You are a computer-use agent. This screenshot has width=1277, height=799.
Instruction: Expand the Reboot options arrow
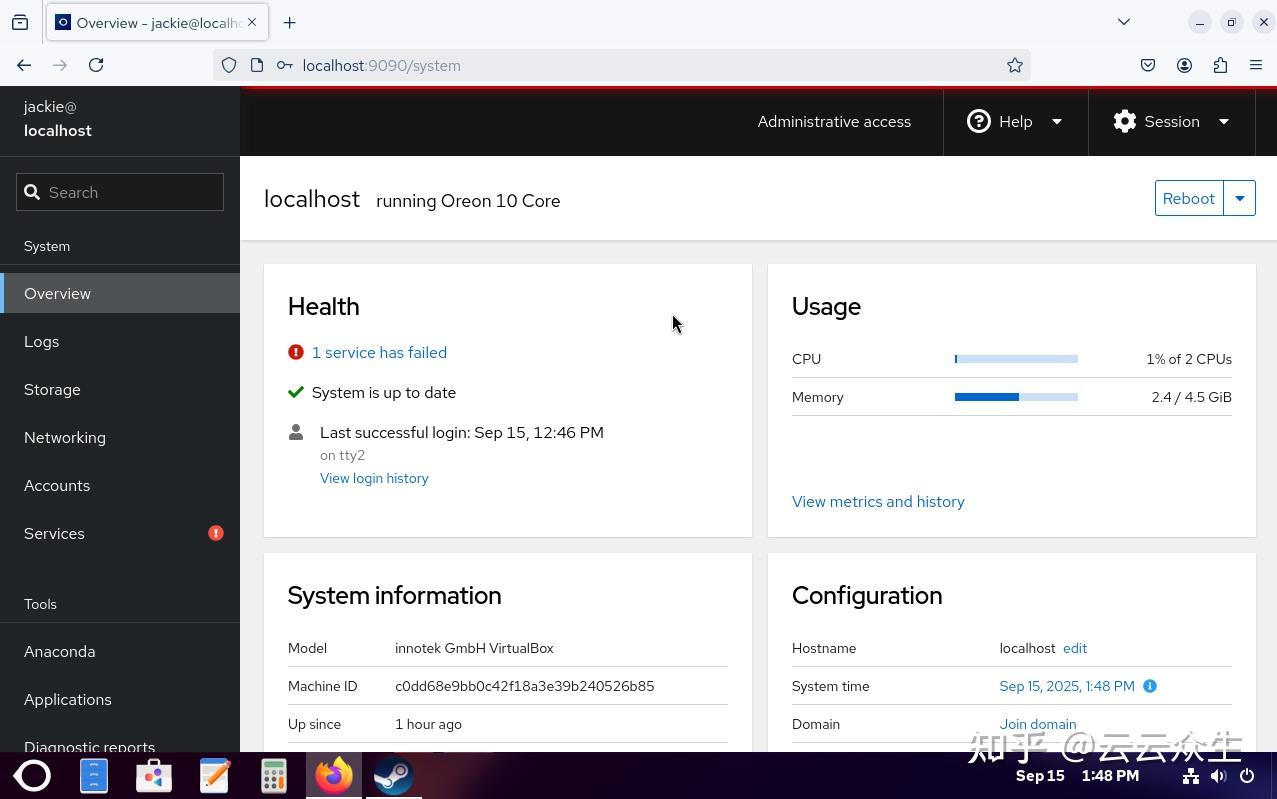pos(1240,198)
